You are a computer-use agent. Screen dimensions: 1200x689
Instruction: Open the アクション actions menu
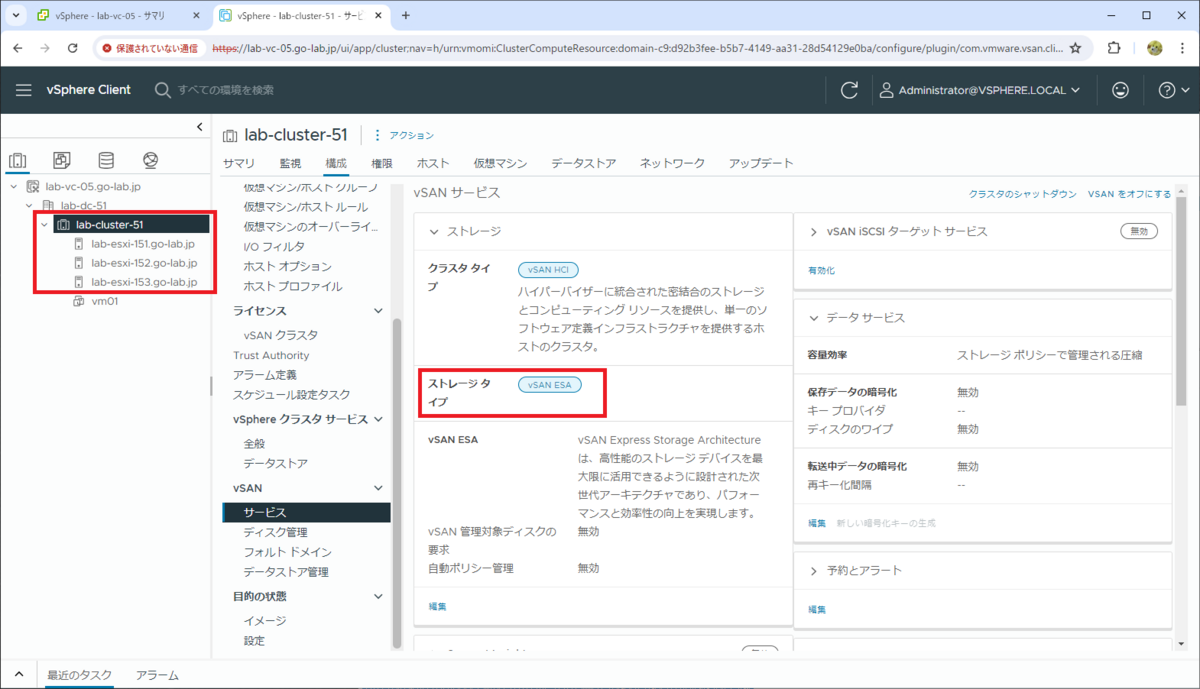click(403, 135)
